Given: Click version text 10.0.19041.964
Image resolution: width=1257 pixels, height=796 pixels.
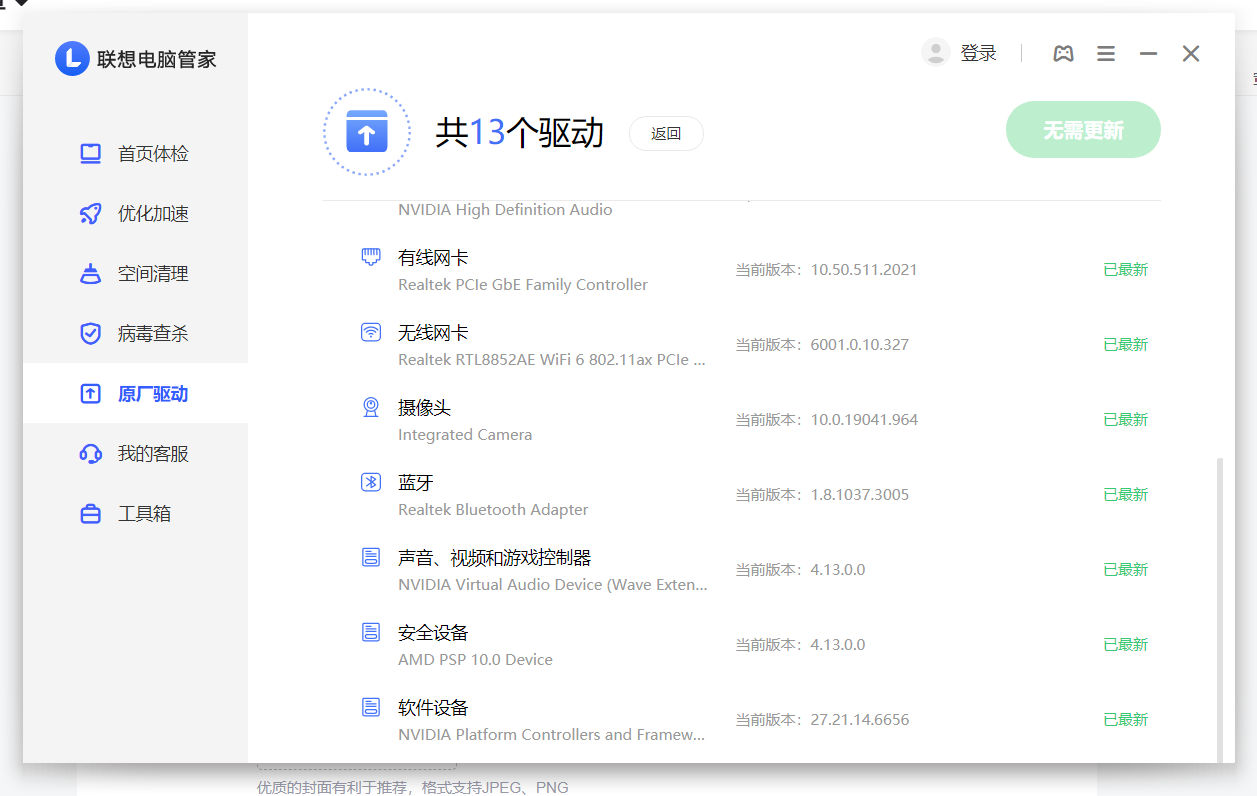Looking at the screenshot, I should click(864, 420).
